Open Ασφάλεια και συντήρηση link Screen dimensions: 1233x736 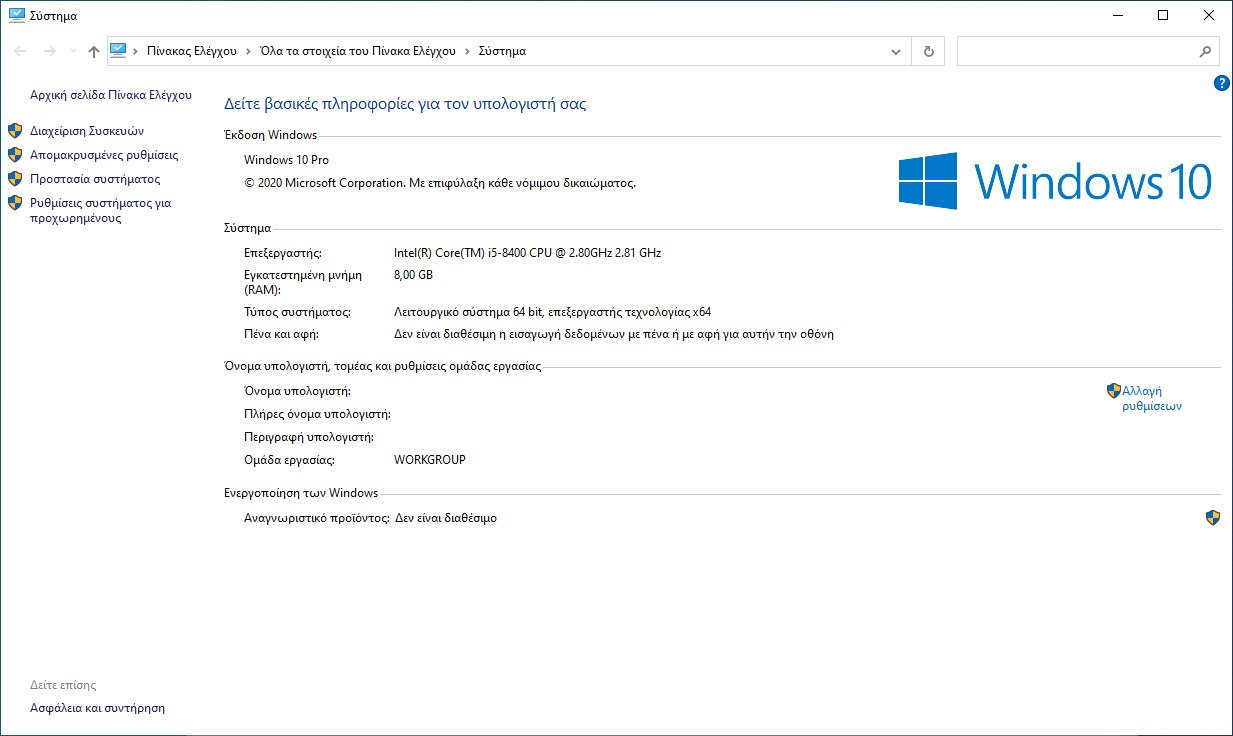tap(97, 708)
